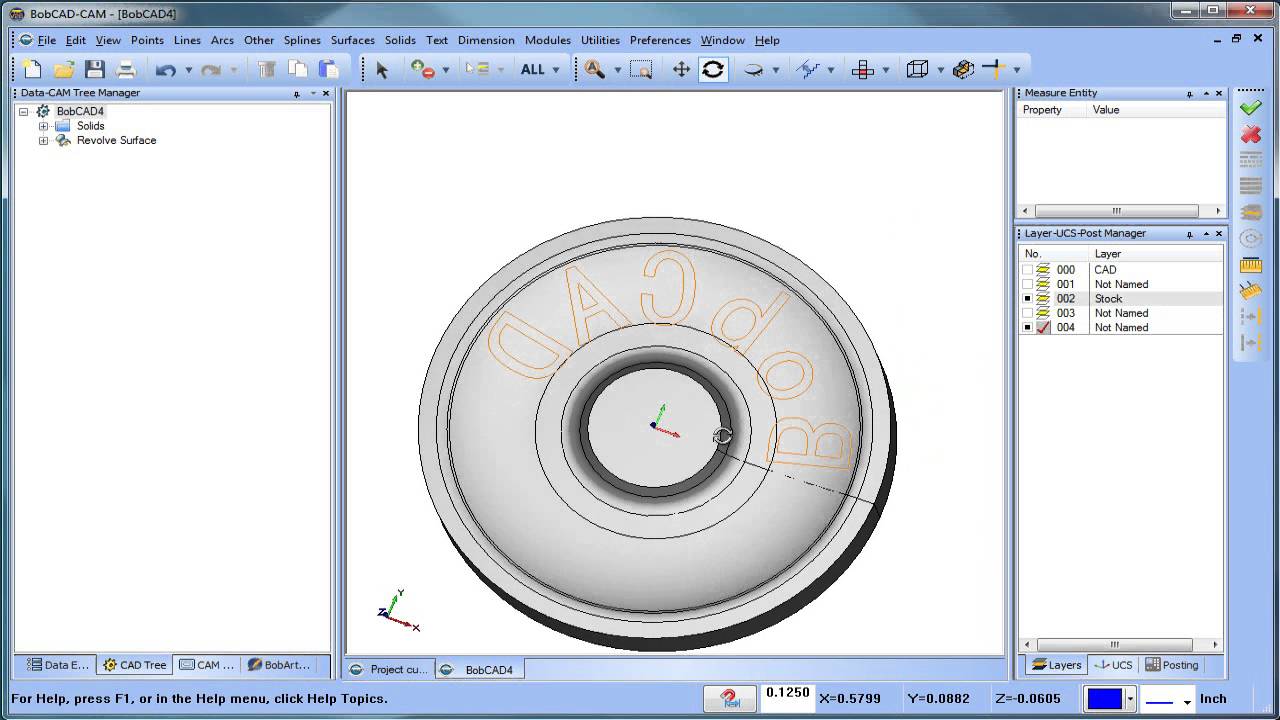1280x720 pixels.
Task: Close the Layer-UCS-Post Manager panel
Action: [1218, 234]
